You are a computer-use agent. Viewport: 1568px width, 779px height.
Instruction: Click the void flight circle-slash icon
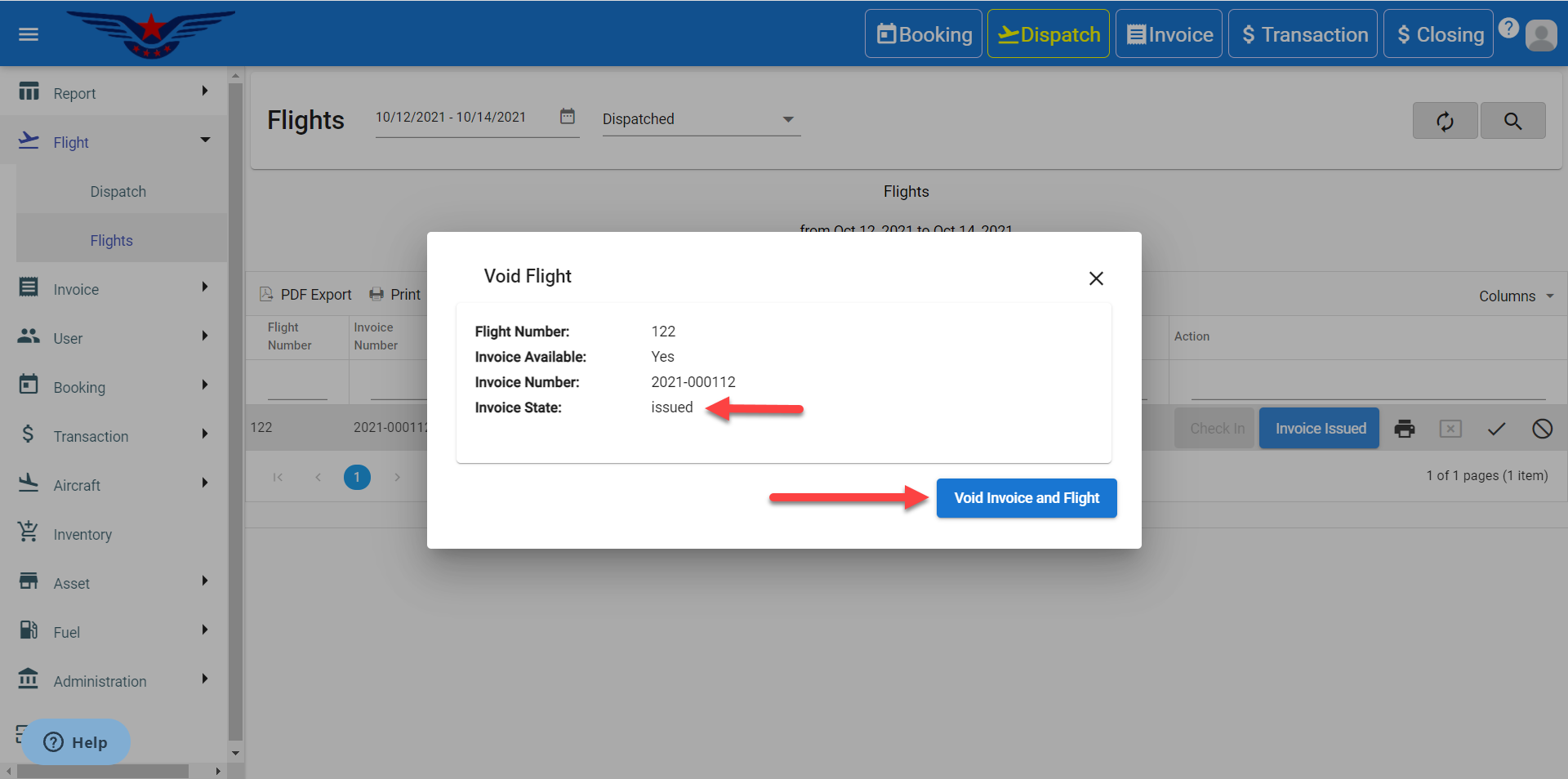(x=1542, y=429)
